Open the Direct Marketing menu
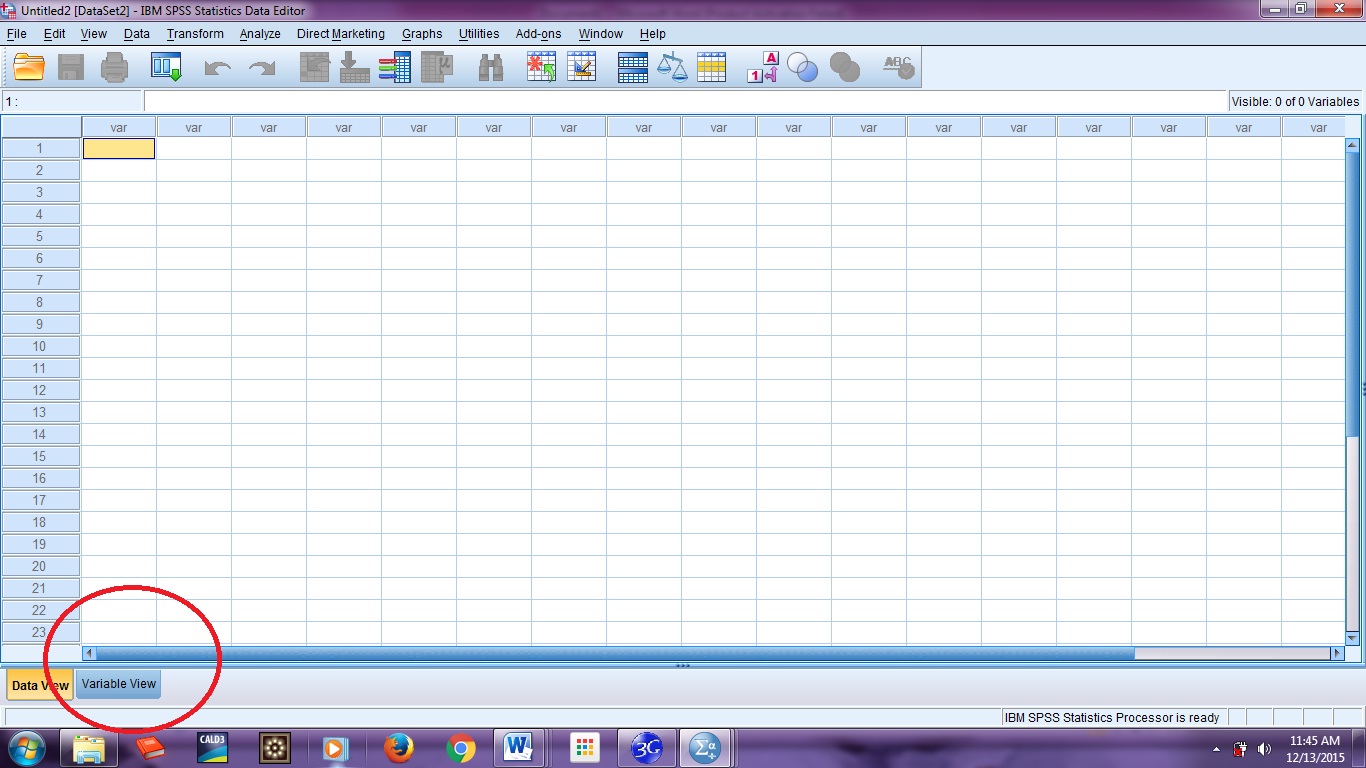The image size is (1366, 768). (x=341, y=34)
